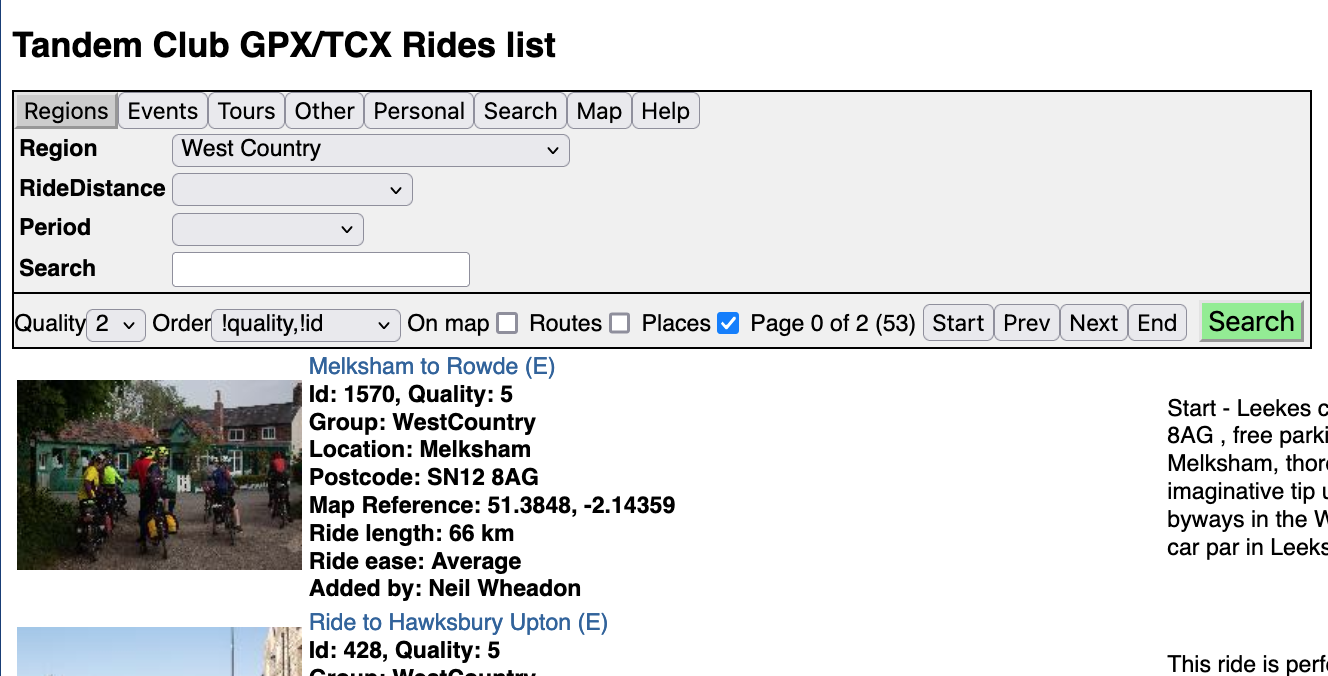Open the Other tab
The width and height of the screenshot is (1328, 676).
click(324, 111)
